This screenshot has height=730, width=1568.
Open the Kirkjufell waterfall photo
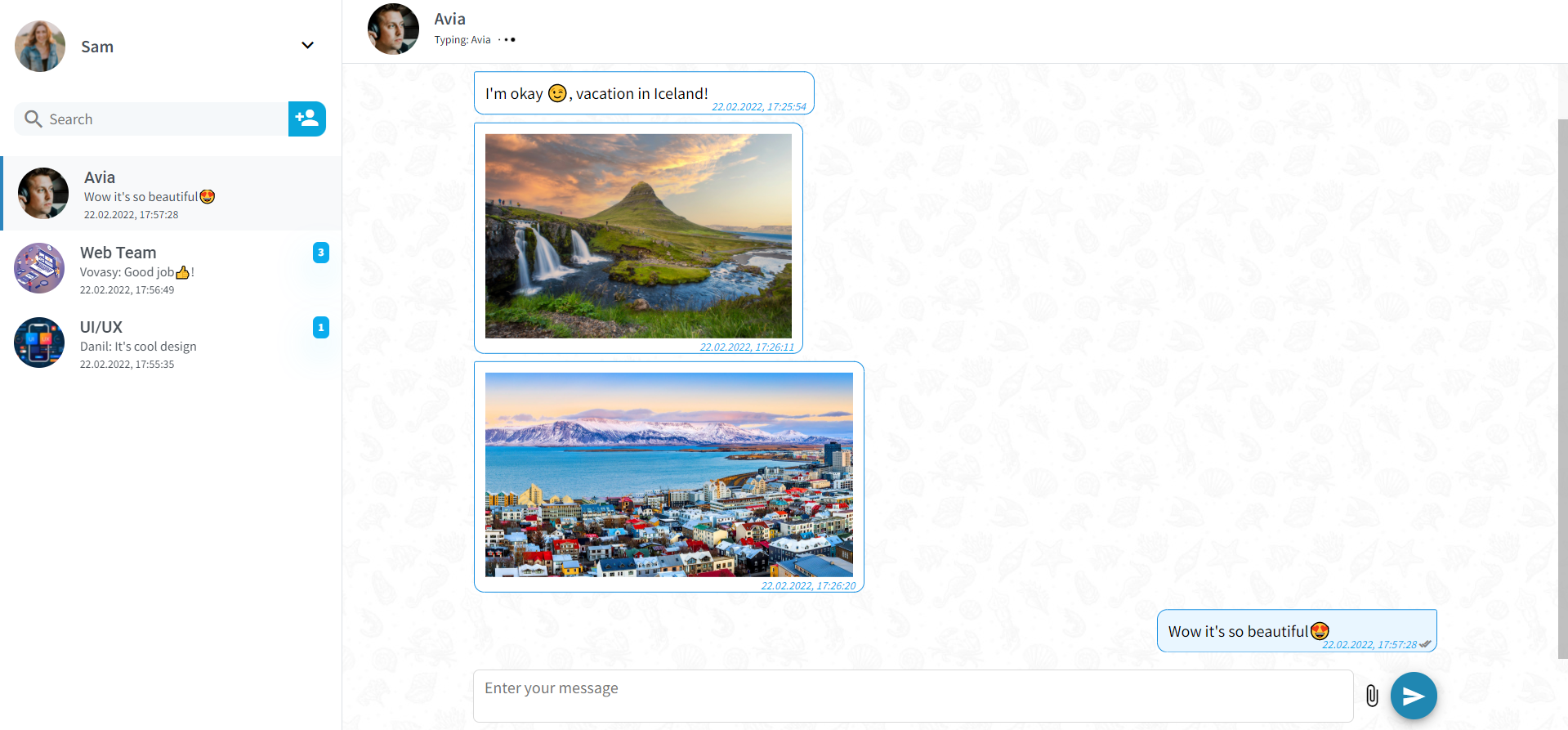click(638, 236)
